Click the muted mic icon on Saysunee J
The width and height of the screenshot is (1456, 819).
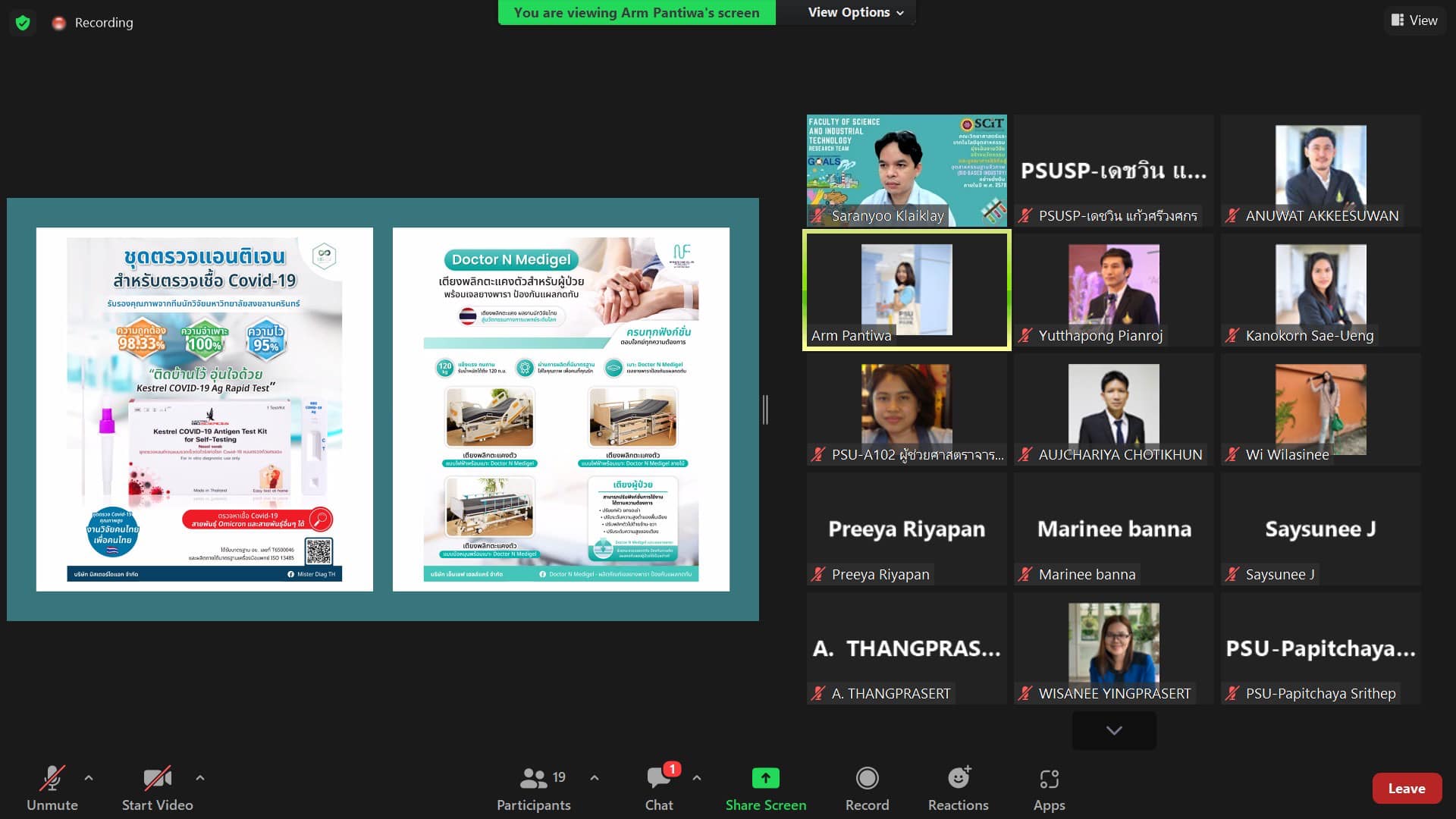[x=1232, y=575]
